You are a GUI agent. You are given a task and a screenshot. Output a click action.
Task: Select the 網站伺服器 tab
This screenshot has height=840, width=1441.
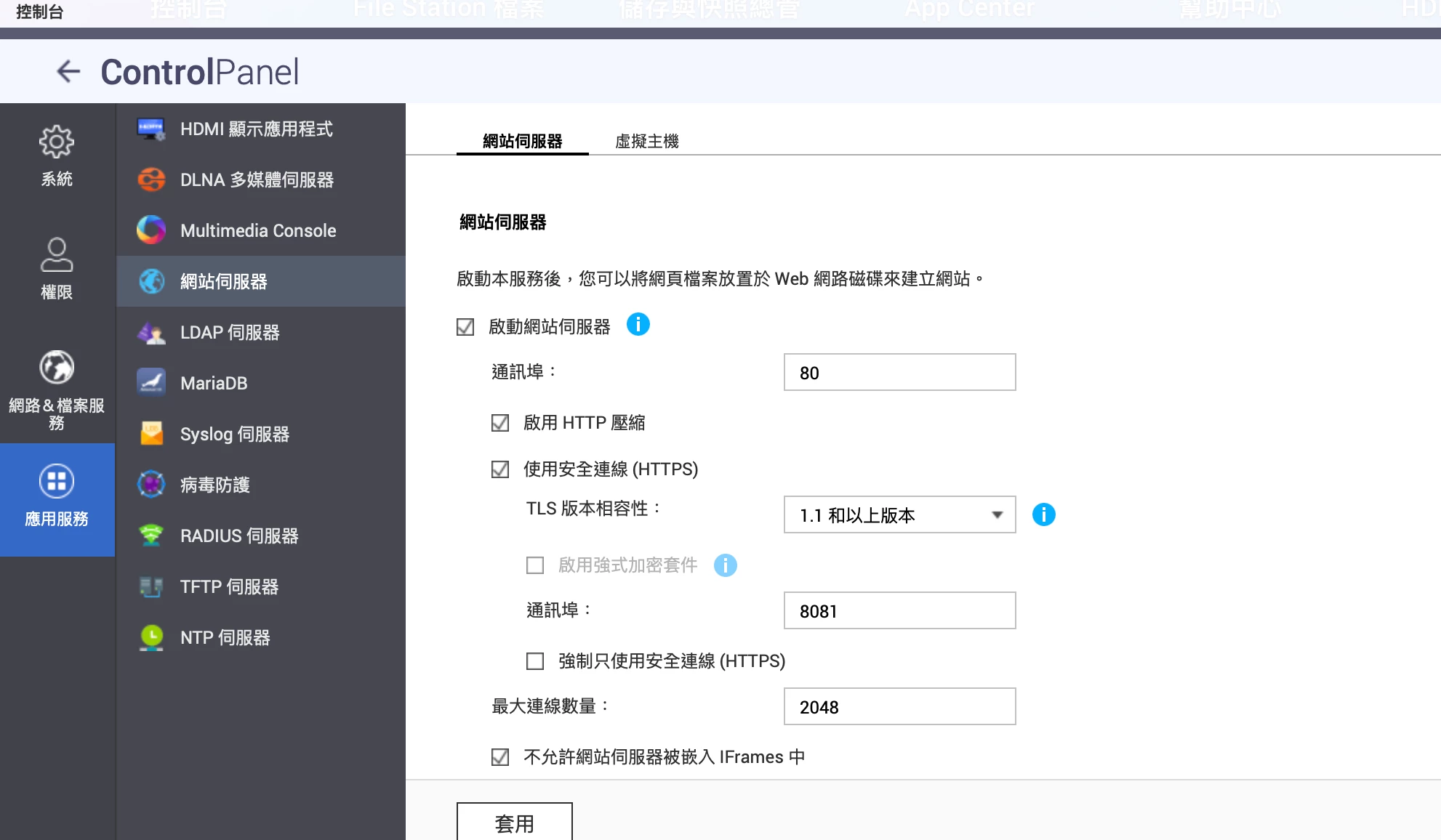point(522,141)
